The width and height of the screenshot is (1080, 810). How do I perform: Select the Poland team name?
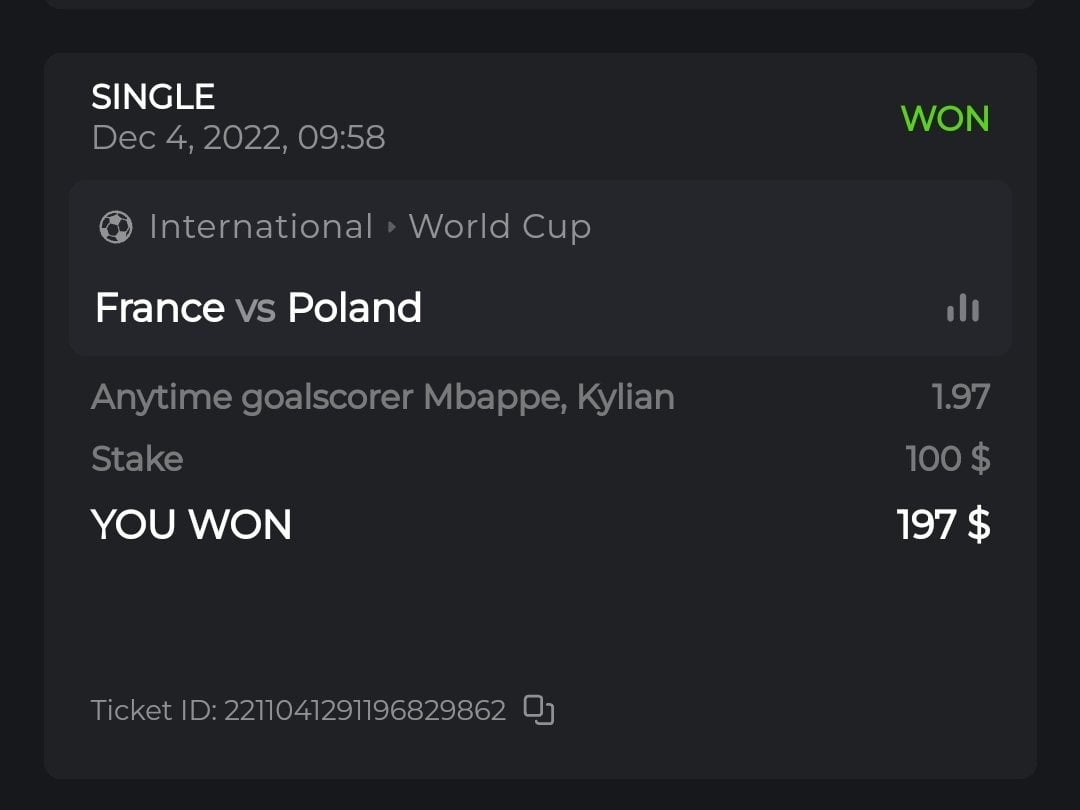[x=354, y=308]
